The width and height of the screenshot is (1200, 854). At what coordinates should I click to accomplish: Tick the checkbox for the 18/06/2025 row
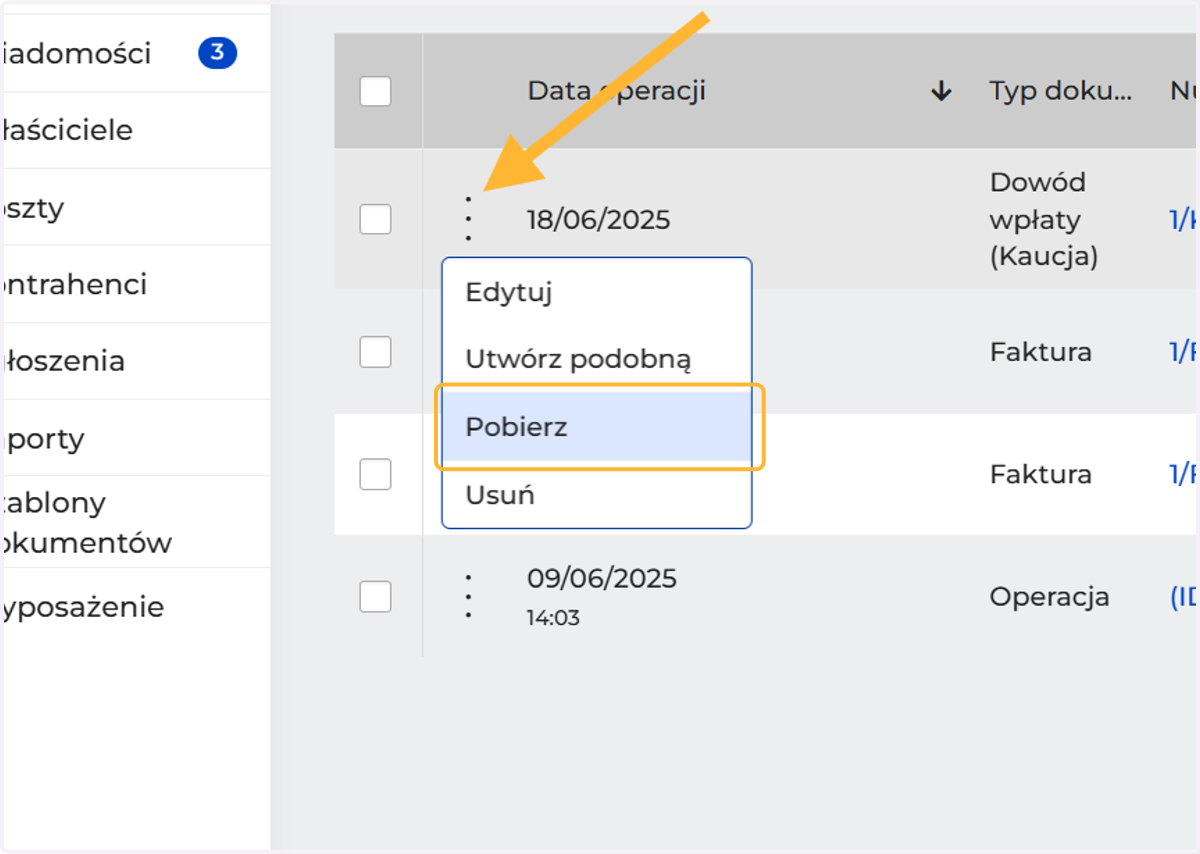coord(375,219)
